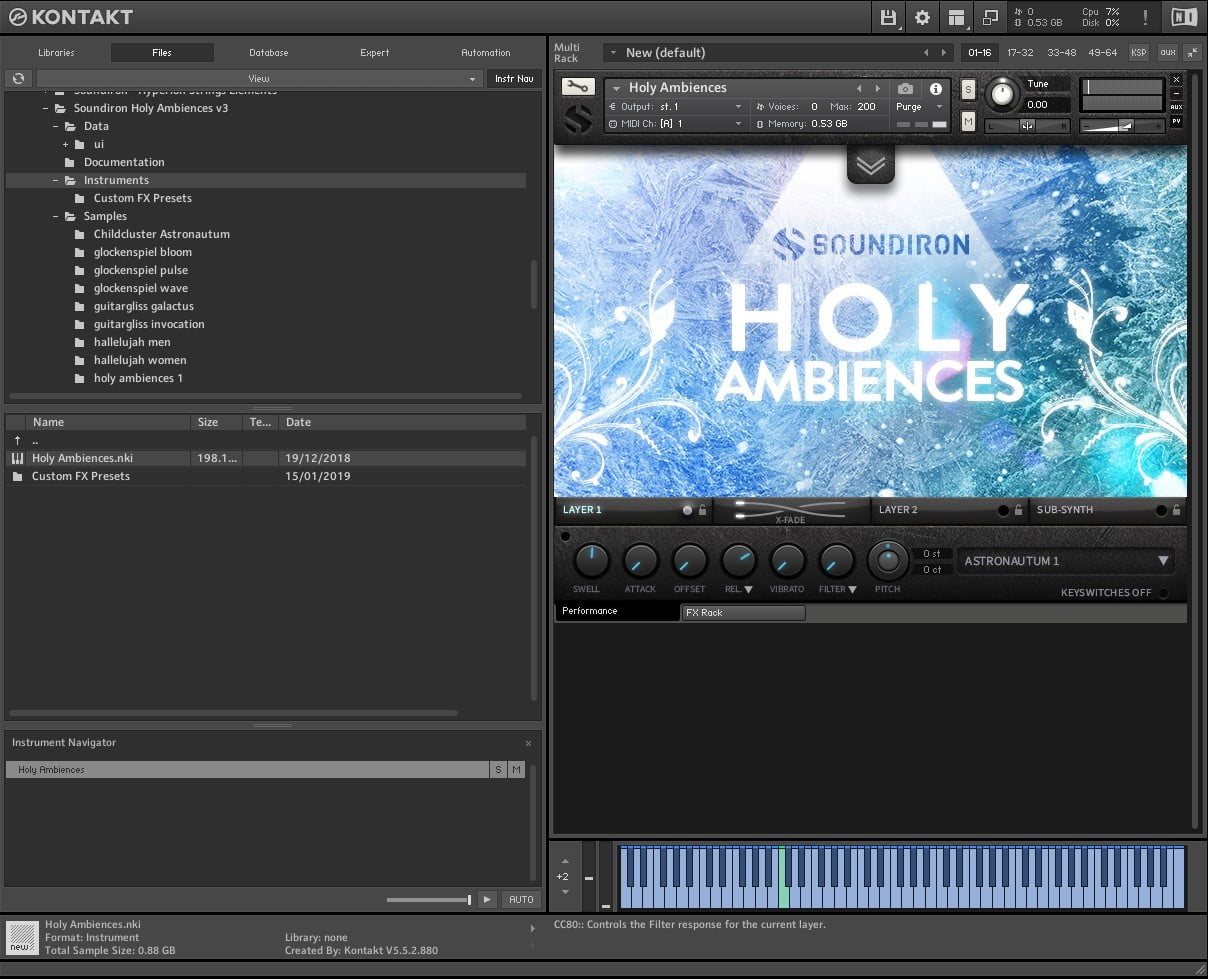Open the Files save/load menu icon

888,17
